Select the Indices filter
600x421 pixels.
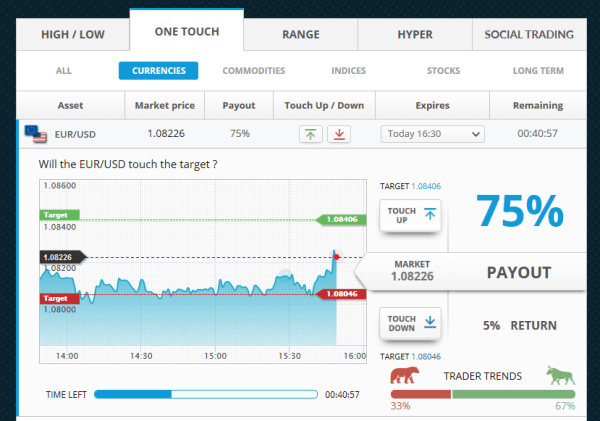pos(348,71)
